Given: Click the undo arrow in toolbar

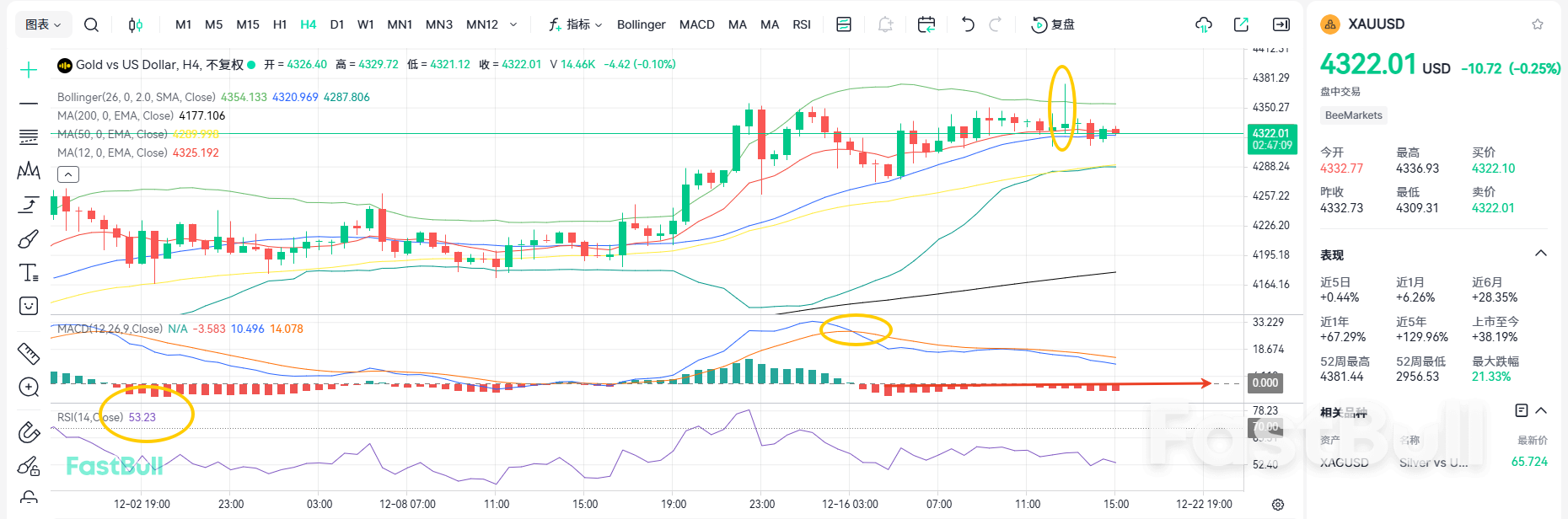Looking at the screenshot, I should tap(968, 24).
